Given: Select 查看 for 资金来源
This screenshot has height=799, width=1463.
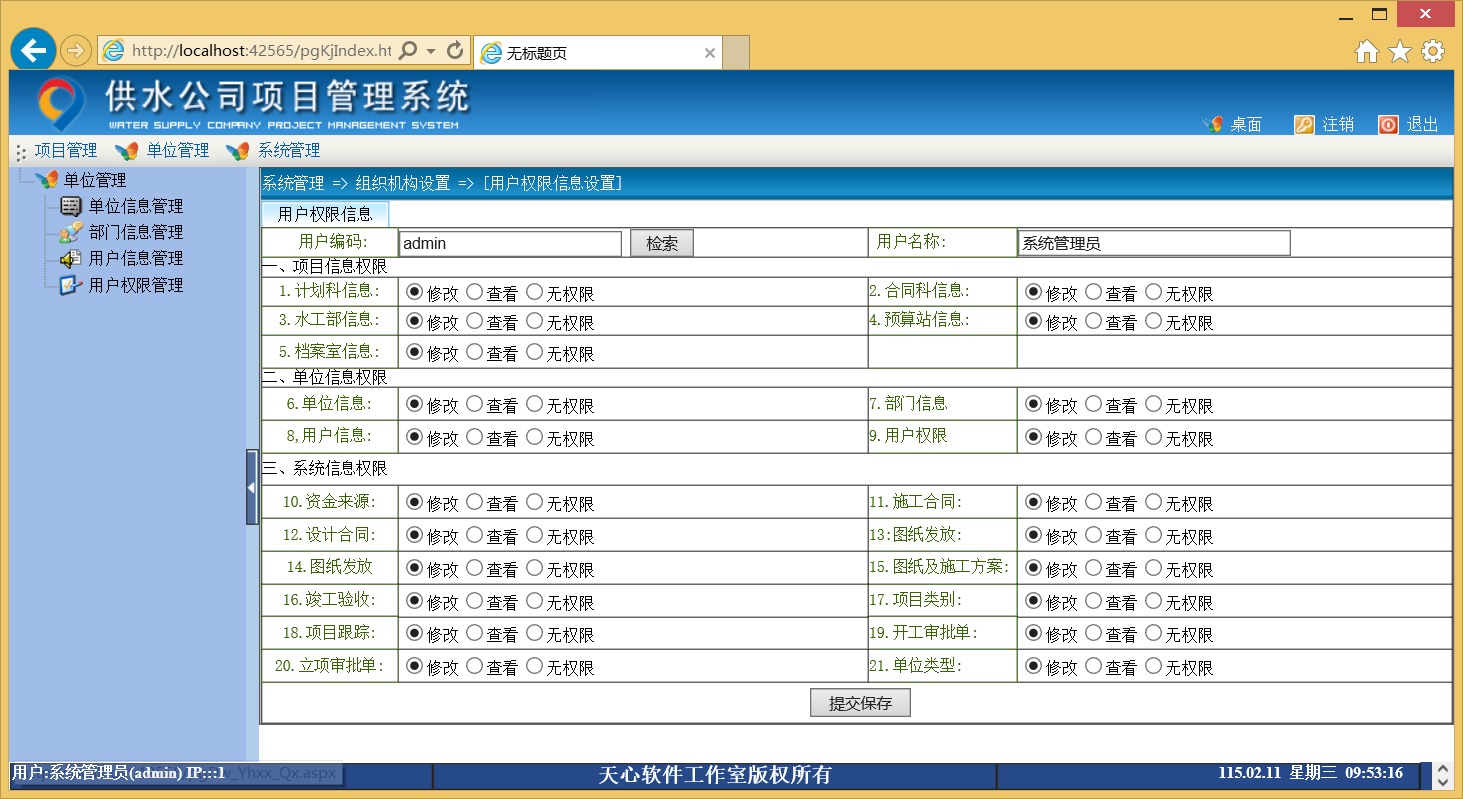Looking at the screenshot, I should (475, 502).
